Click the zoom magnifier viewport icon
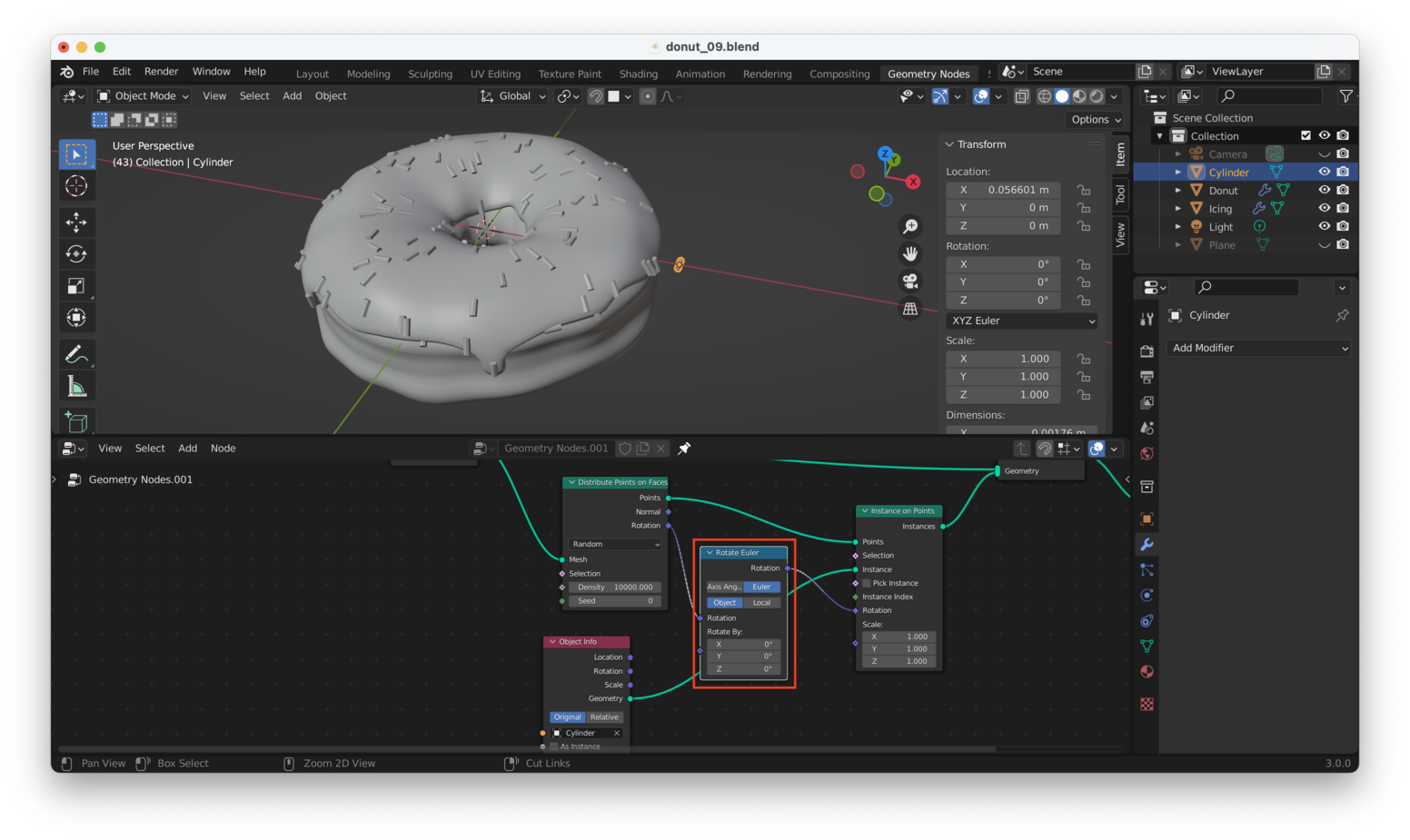The width and height of the screenshot is (1410, 840). [909, 226]
